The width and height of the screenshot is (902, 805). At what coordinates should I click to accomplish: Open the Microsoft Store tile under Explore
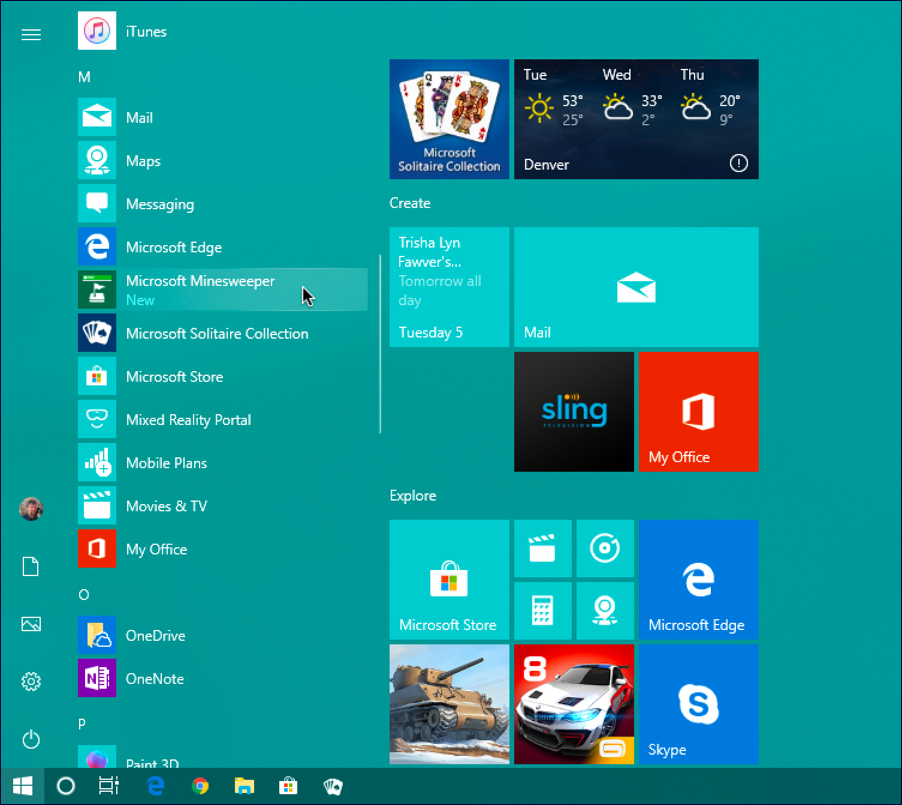coord(449,579)
